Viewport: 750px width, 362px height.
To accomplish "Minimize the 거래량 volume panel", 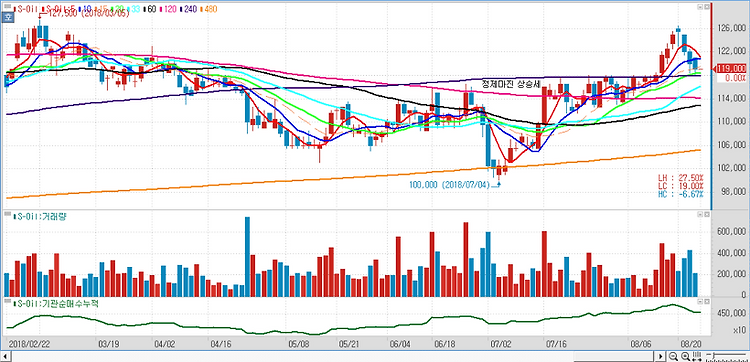I will (699, 214).
